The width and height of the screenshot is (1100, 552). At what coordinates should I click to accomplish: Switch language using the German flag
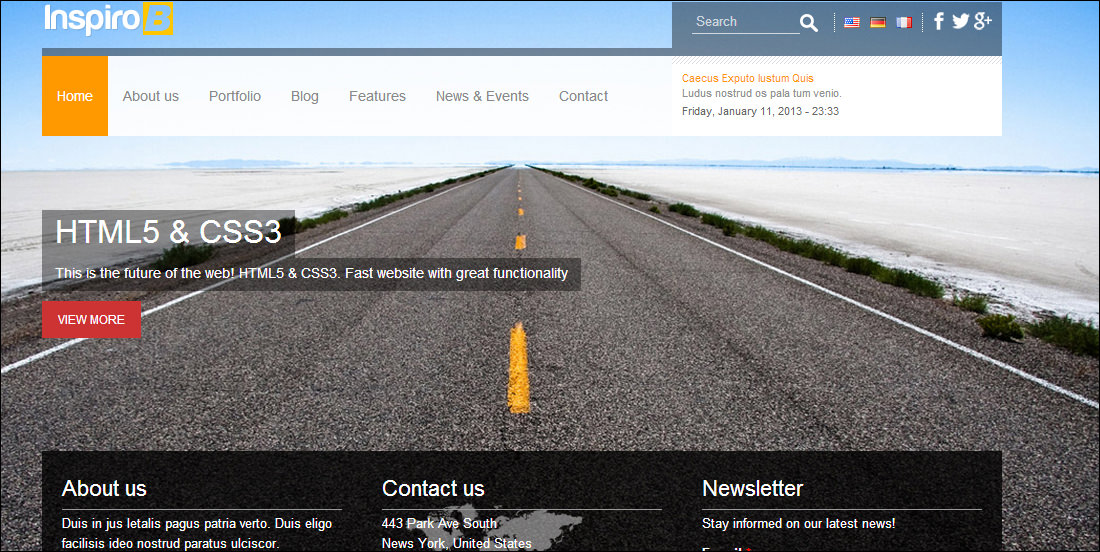pos(878,22)
